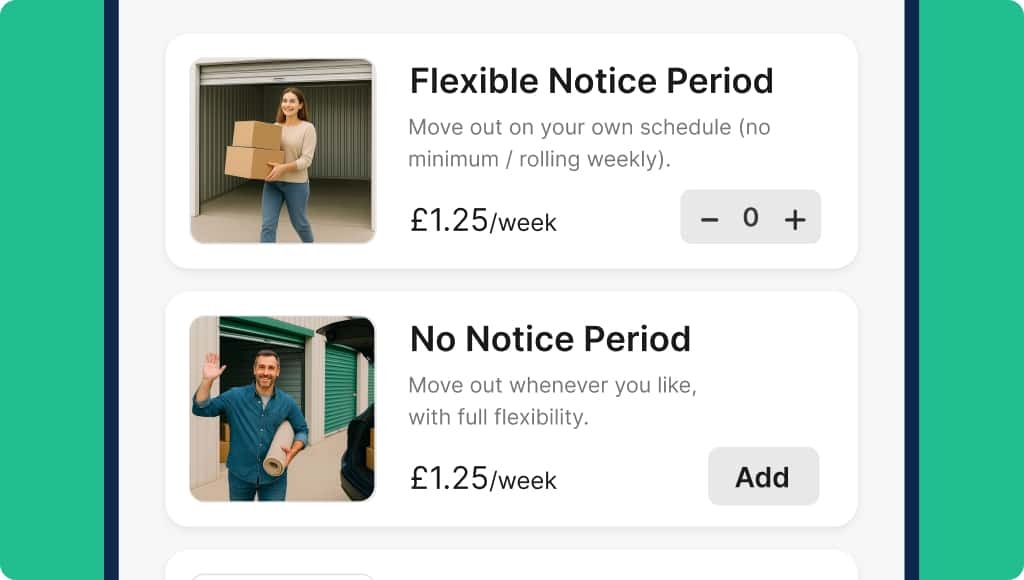Click the dark navy border on the right

[x=911, y=290]
